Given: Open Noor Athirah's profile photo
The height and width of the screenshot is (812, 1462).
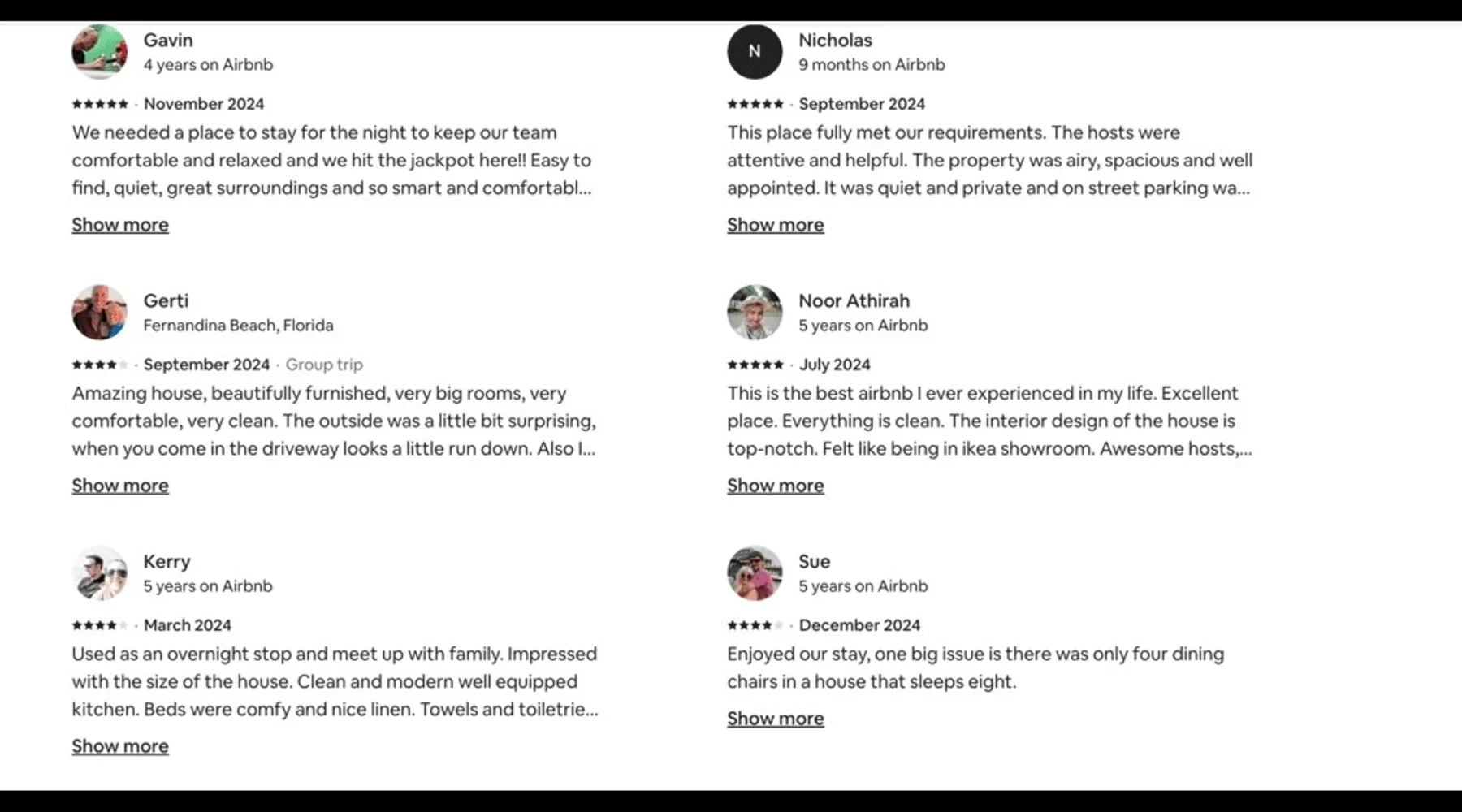Looking at the screenshot, I should (x=755, y=312).
